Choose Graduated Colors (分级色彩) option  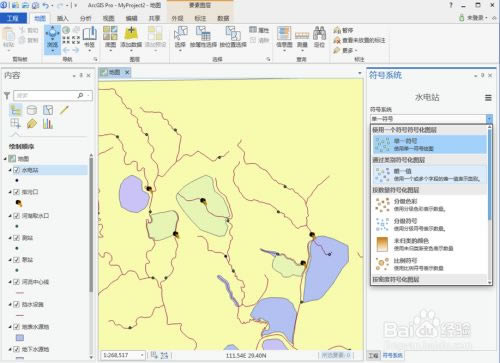pos(430,205)
